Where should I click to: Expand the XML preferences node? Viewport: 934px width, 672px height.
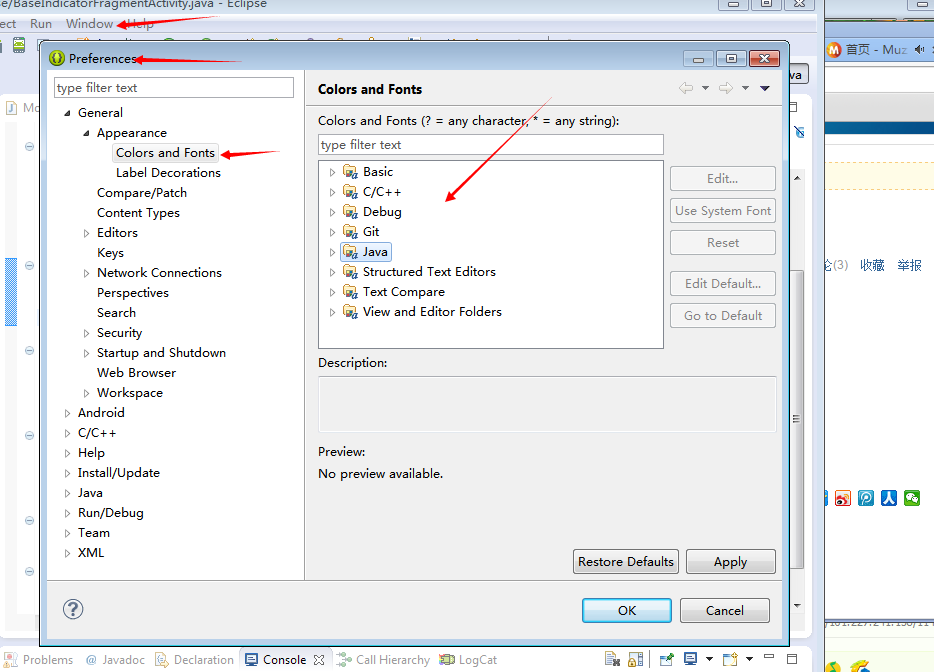coord(67,553)
